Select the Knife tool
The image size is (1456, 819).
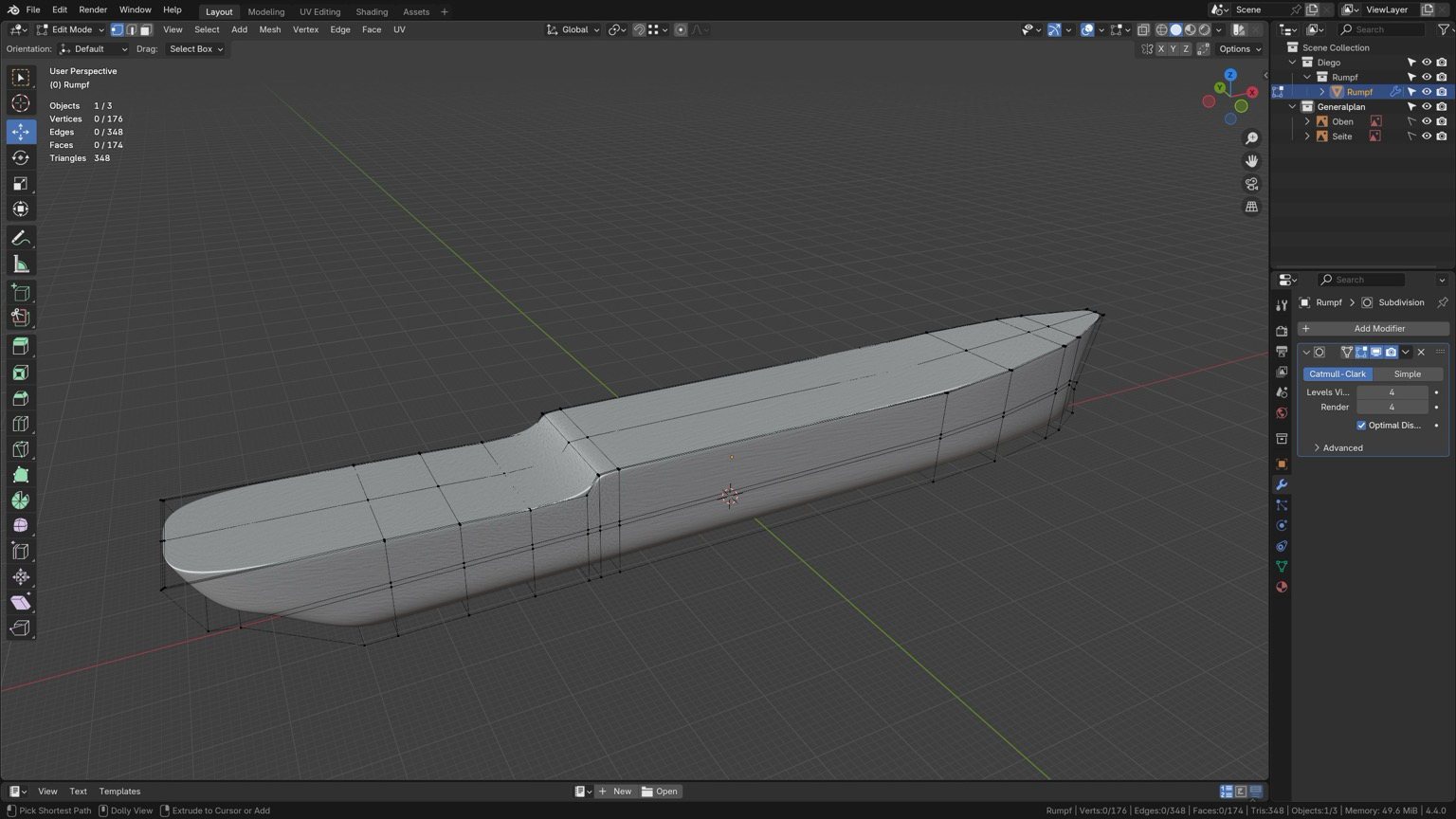21,449
